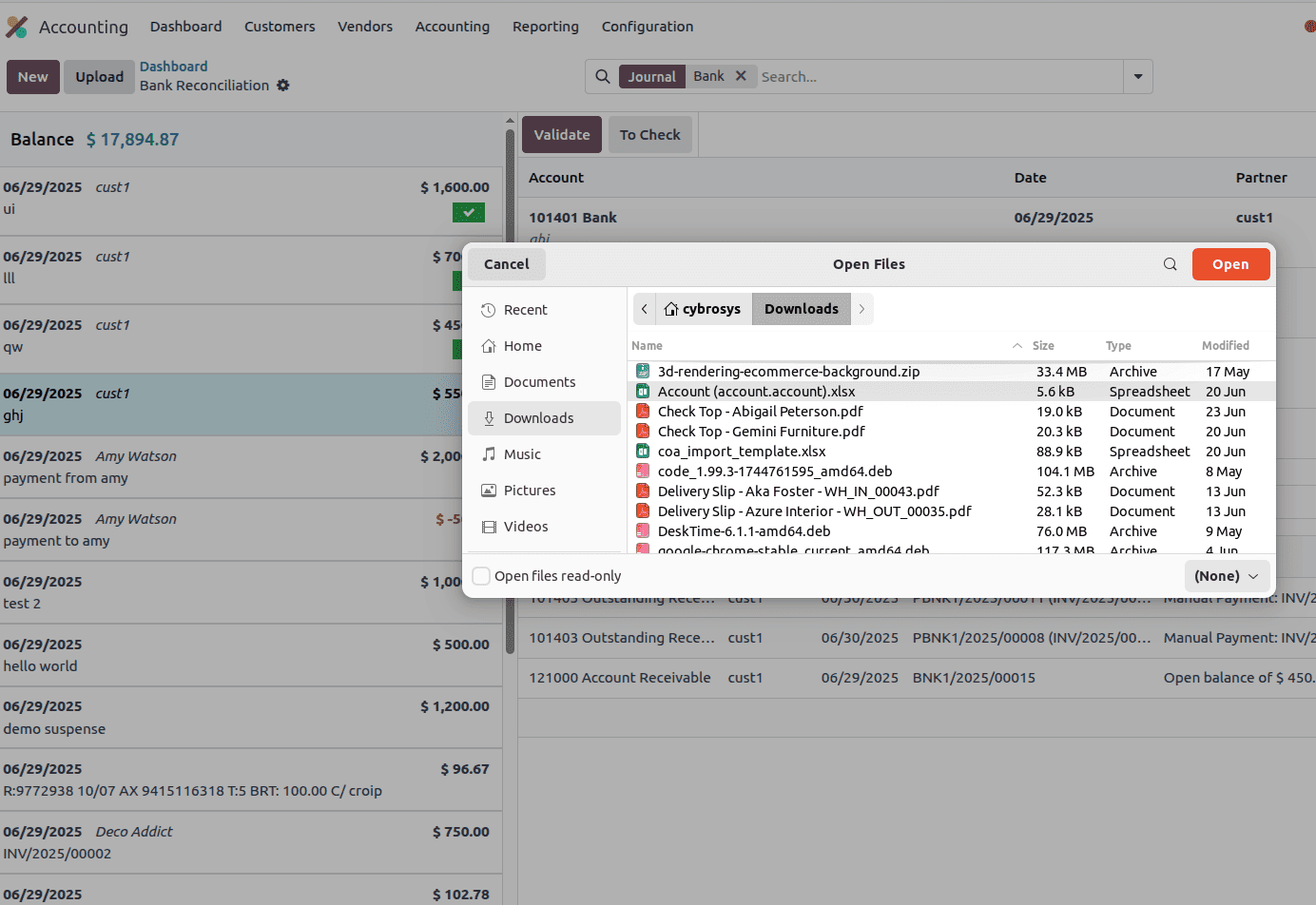Click Cancel in the Open Files dialog
Screen dimensions: 1316x905
point(507,264)
